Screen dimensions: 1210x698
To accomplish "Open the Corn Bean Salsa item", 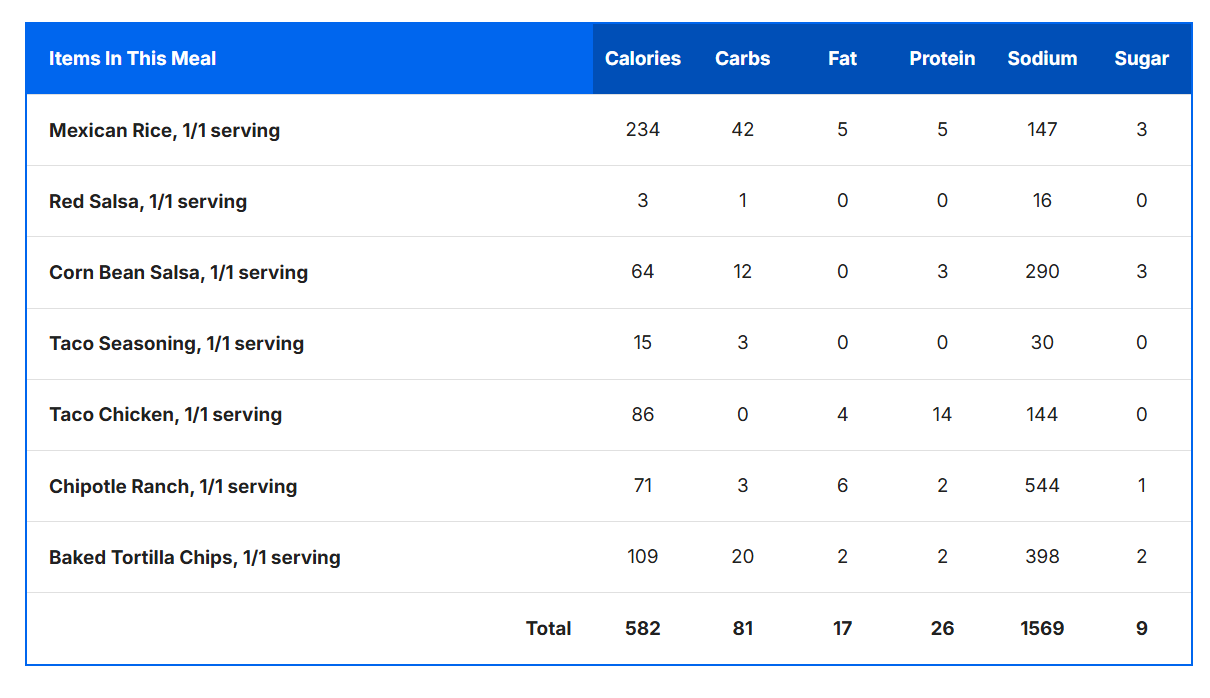I will point(178,273).
